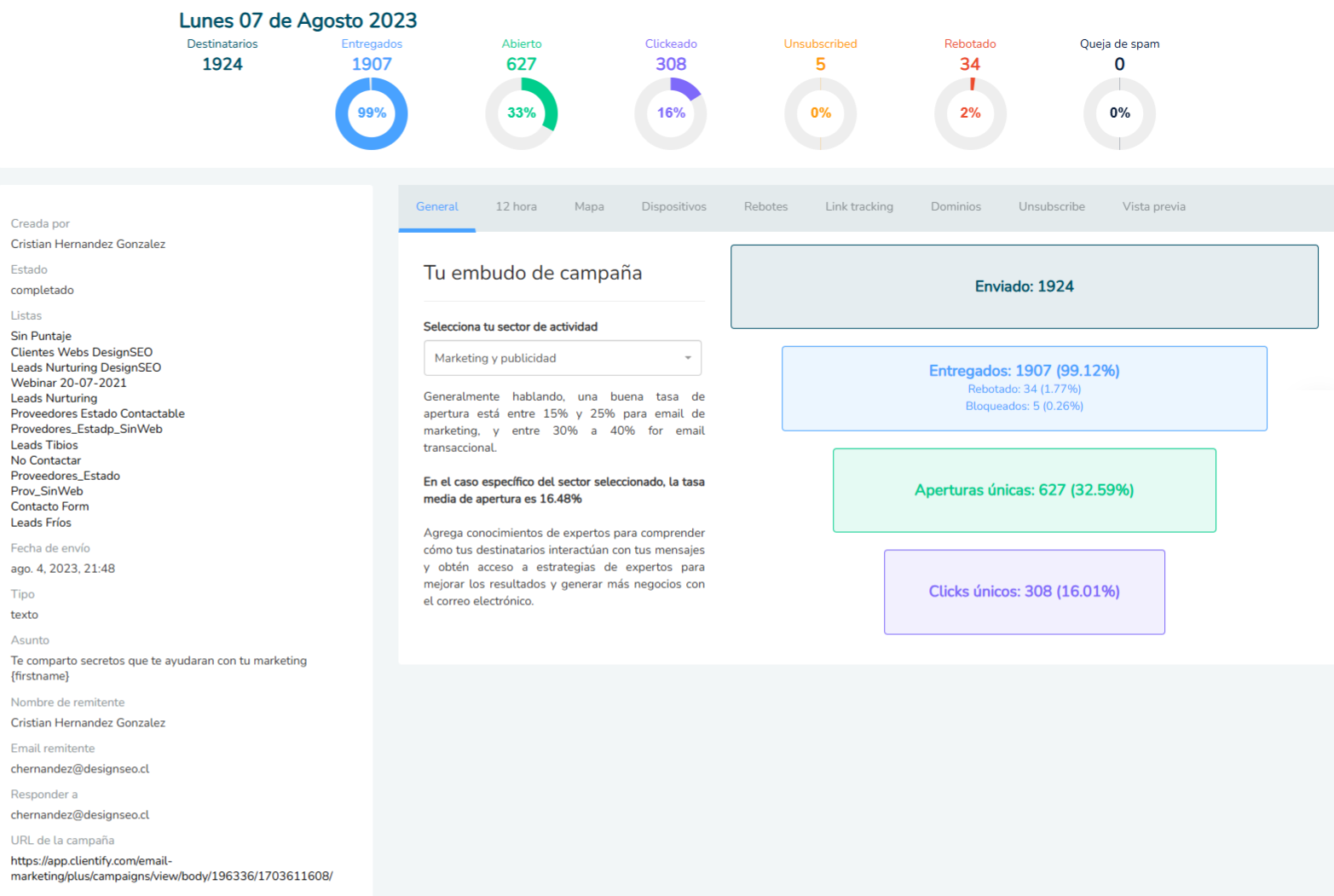Image resolution: width=1334 pixels, height=896 pixels.
Task: Click the campaign URL link
Action: [x=170, y=869]
